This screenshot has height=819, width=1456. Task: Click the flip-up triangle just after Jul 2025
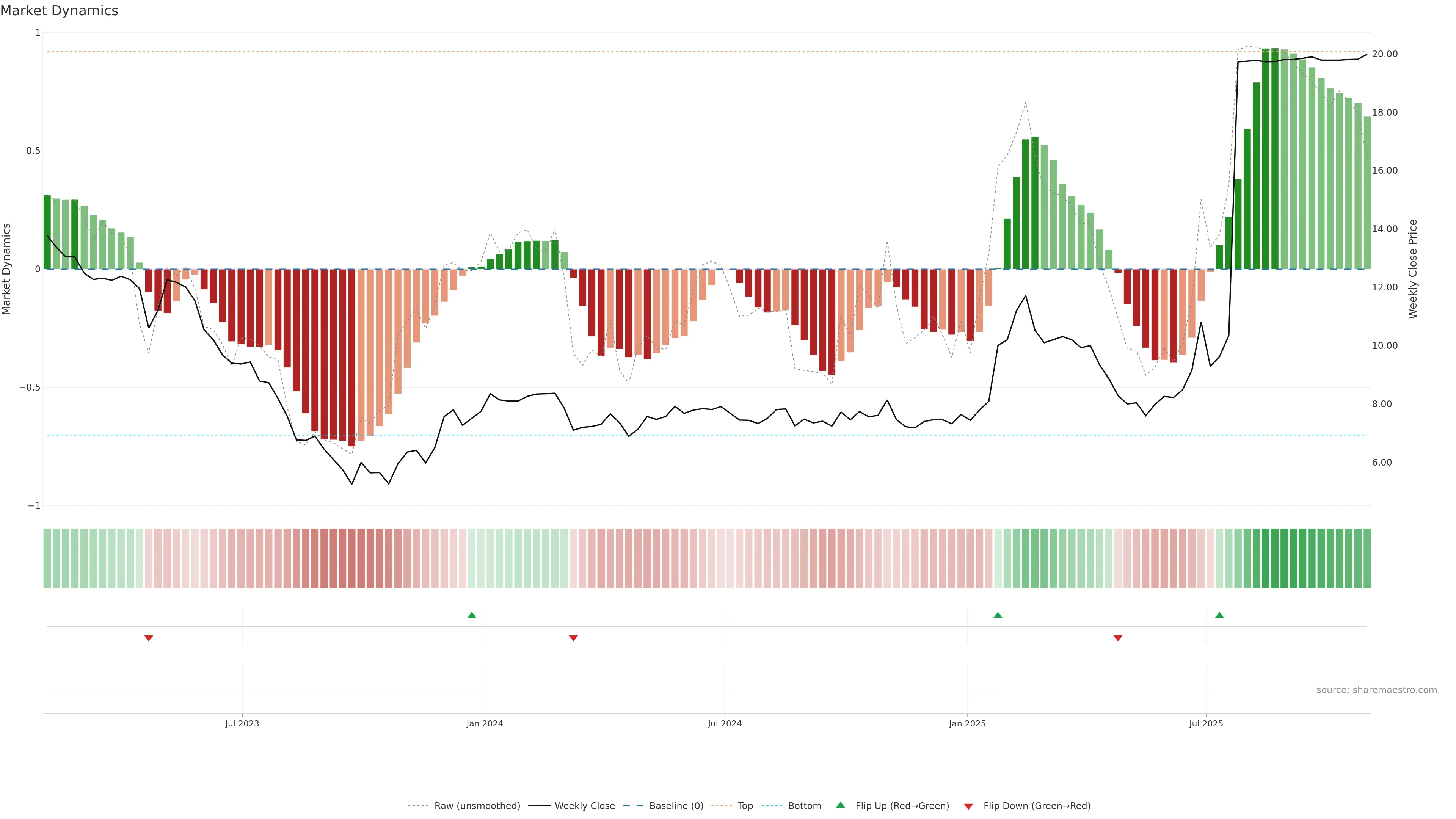click(1220, 615)
